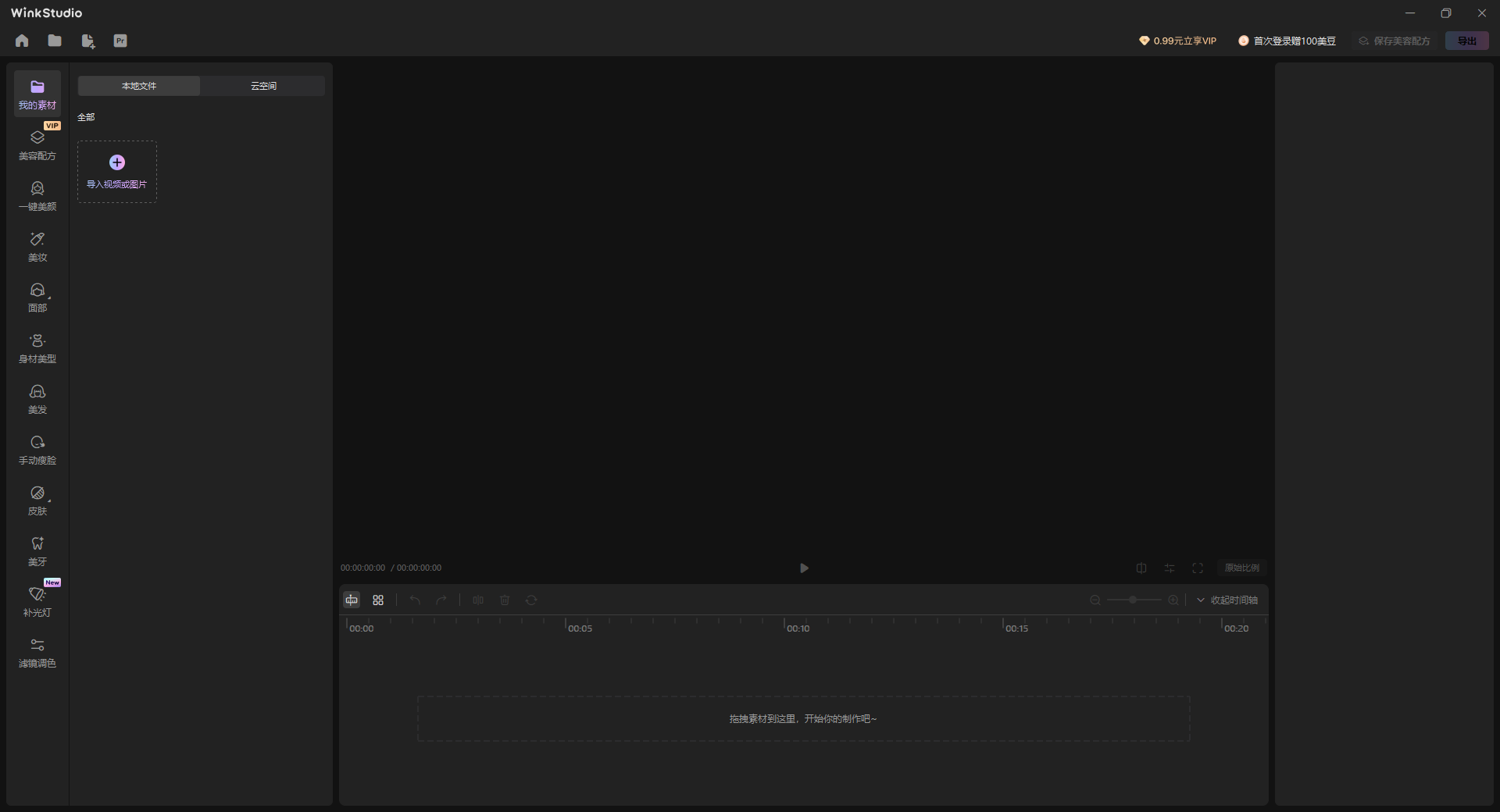Open the 原始比例 aspect ratio option
The height and width of the screenshot is (812, 1500).
[1241, 568]
